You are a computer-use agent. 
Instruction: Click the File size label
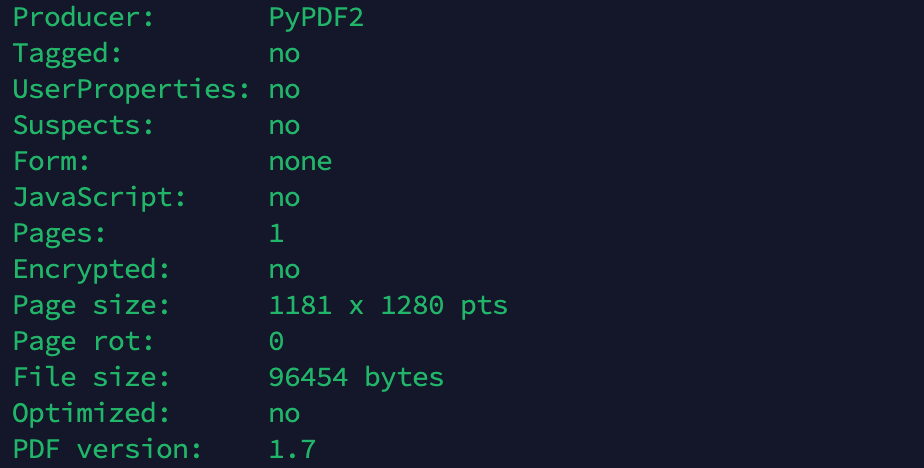pos(91,377)
